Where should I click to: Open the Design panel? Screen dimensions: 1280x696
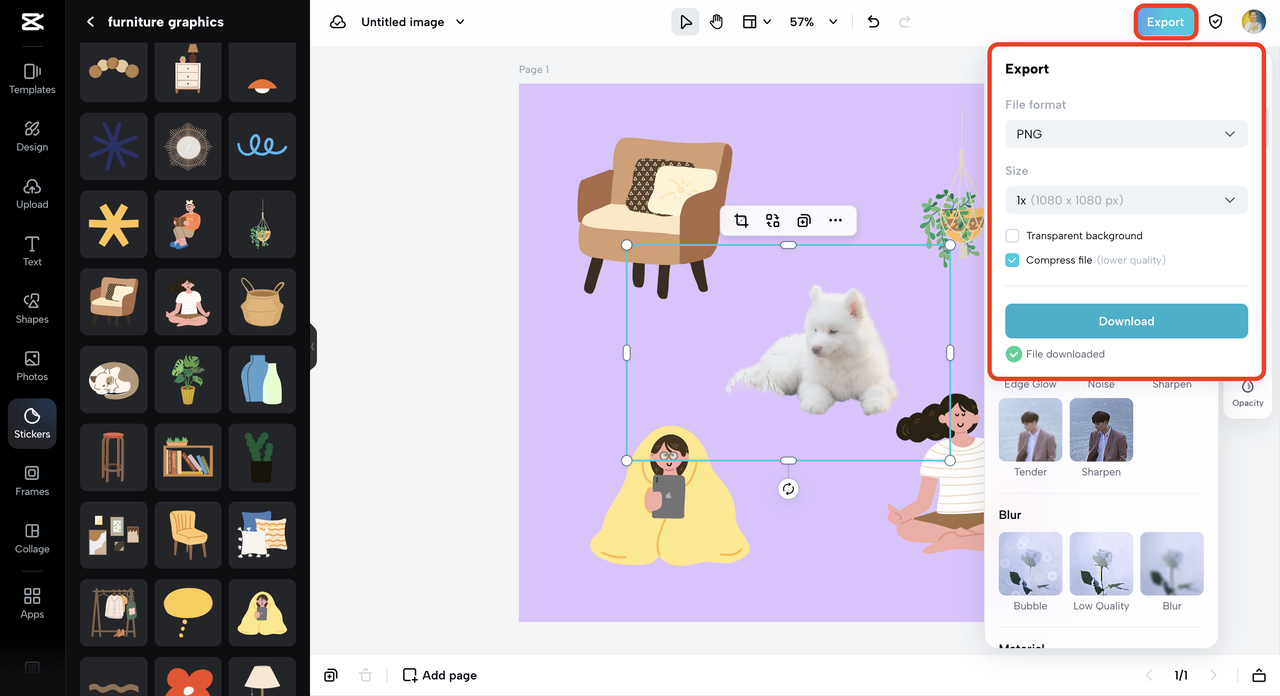(32, 136)
